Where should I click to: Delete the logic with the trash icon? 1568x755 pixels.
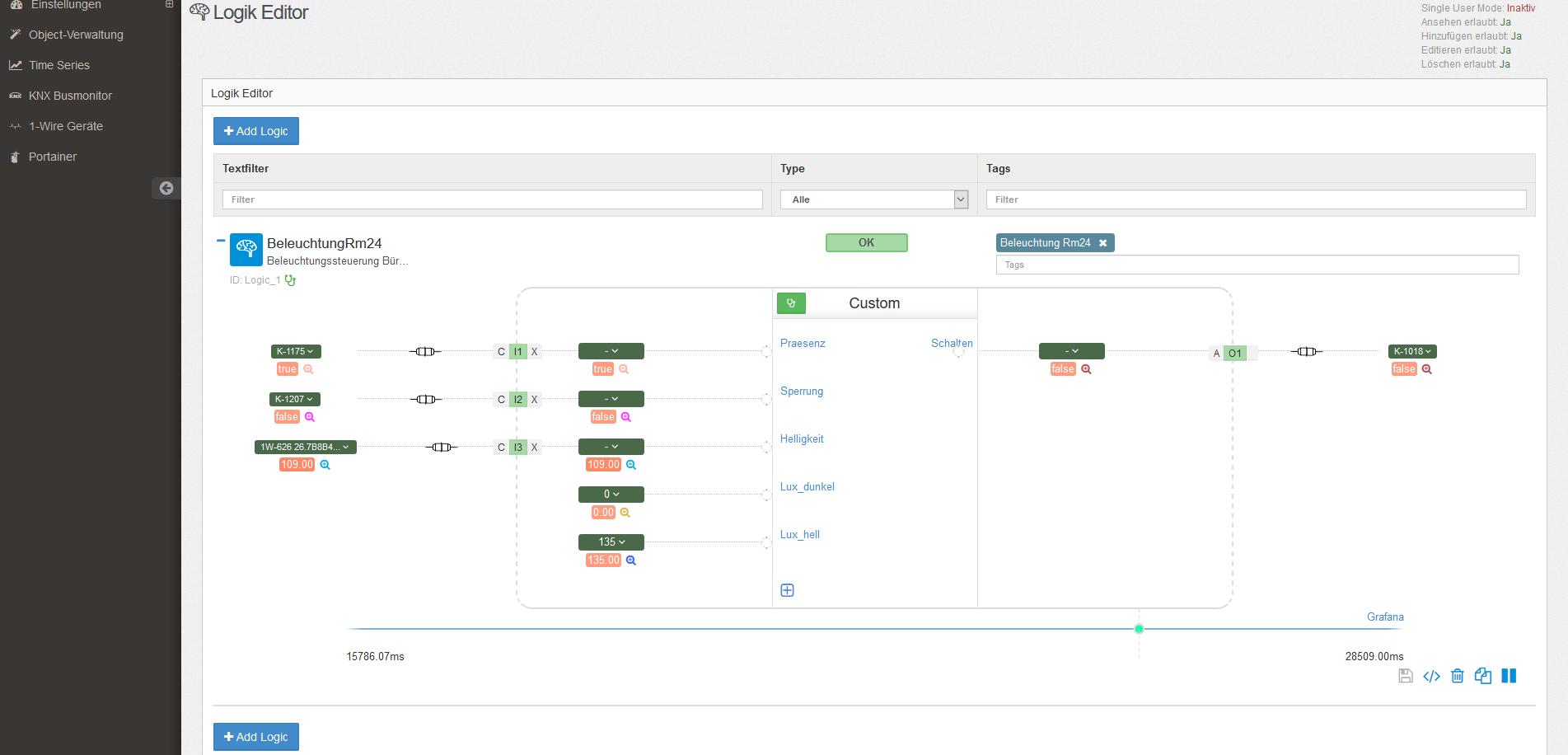coord(1458,676)
